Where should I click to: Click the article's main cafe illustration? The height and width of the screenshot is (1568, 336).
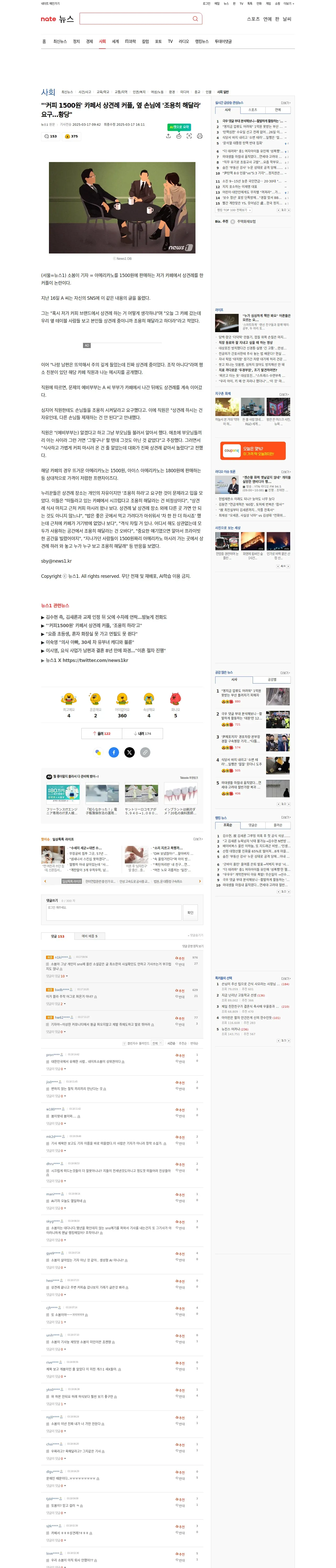pos(122,207)
